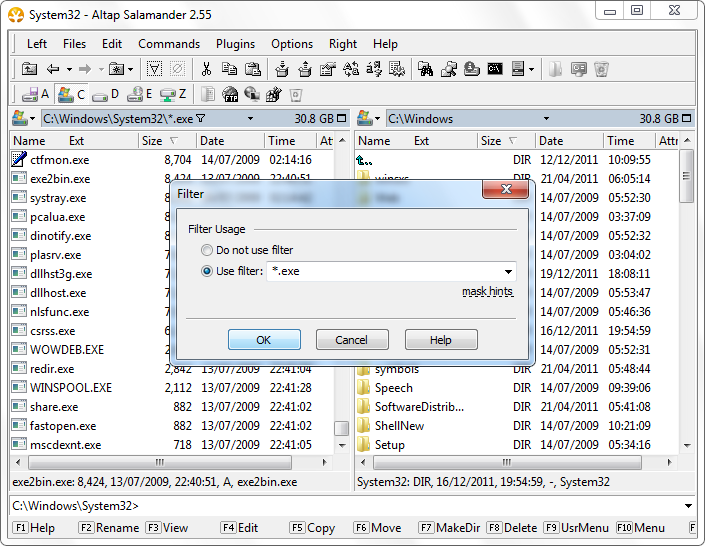Open the Files menu
Image resolution: width=705 pixels, height=546 pixels.
74,44
